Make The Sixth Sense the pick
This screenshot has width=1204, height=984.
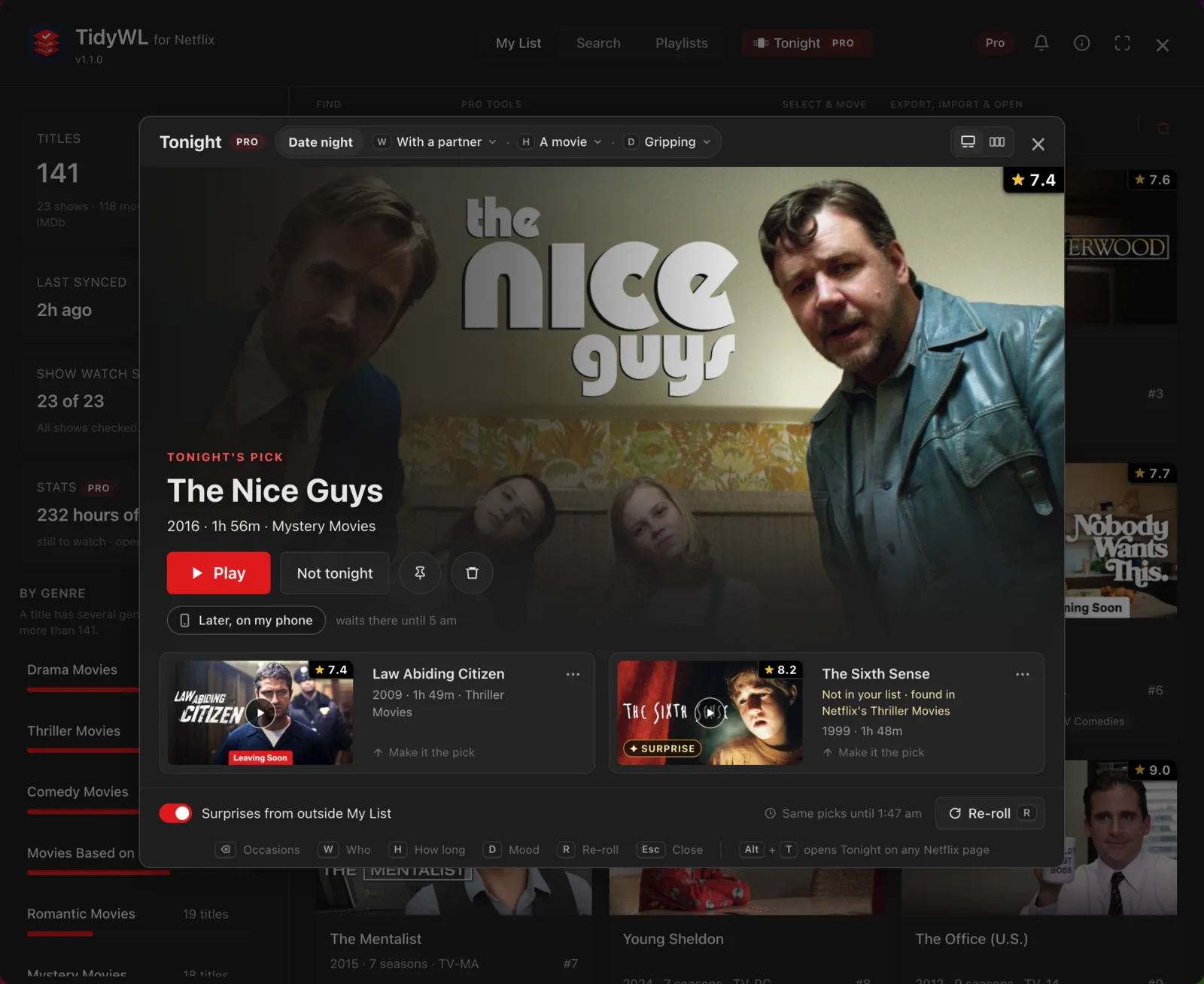pos(873,752)
